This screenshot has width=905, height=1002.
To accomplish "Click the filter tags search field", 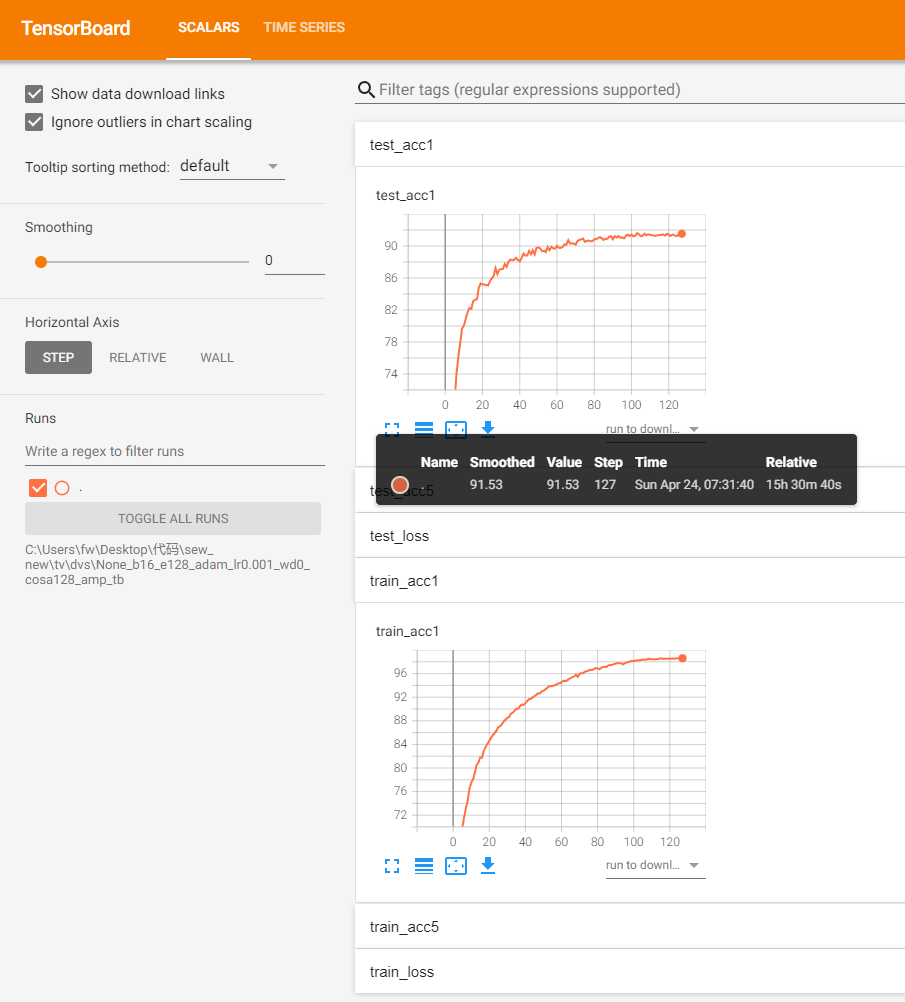I will tap(600, 89).
